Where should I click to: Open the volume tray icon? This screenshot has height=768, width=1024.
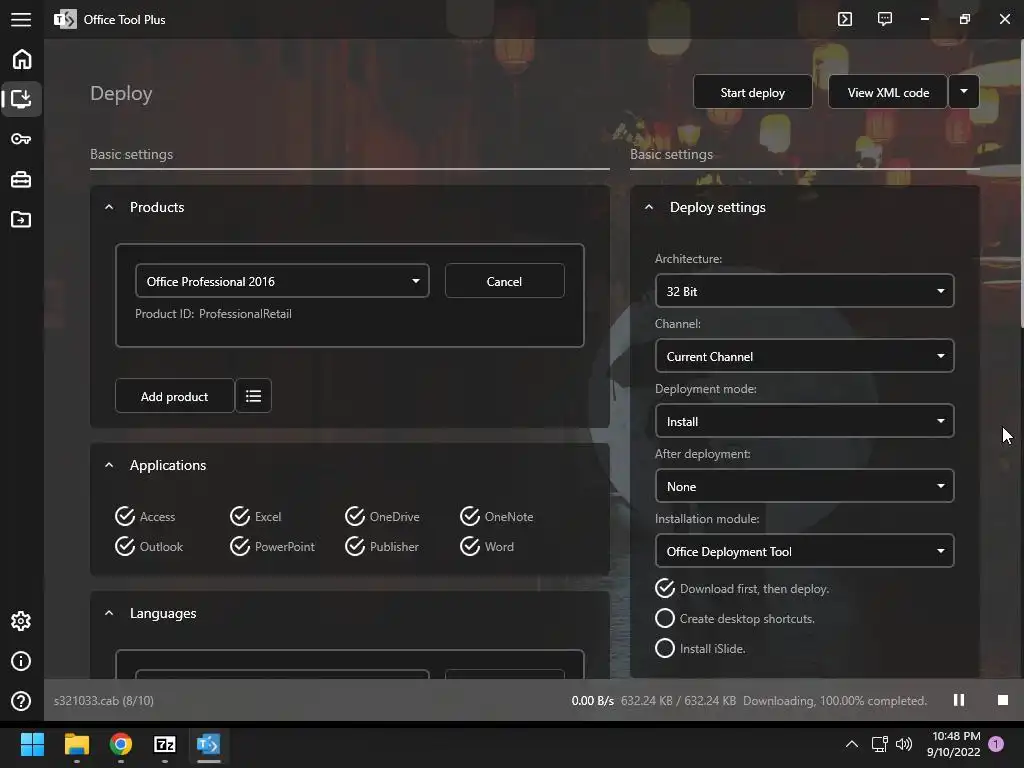tap(904, 744)
